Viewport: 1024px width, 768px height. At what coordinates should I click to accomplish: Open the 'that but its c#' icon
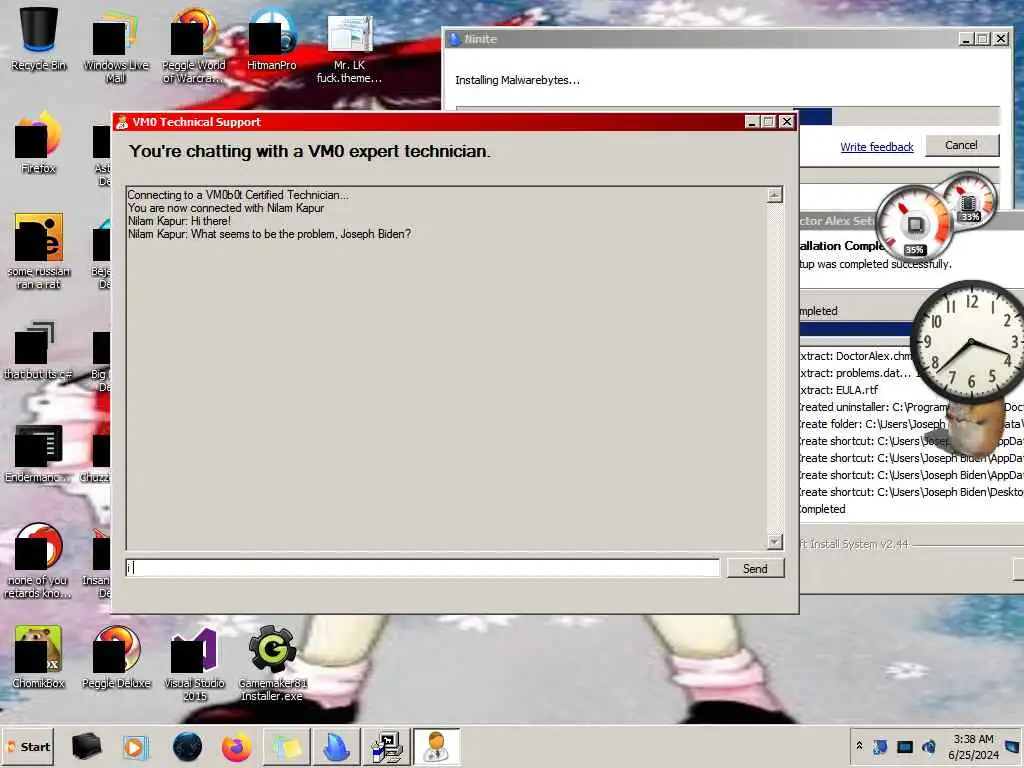38,351
